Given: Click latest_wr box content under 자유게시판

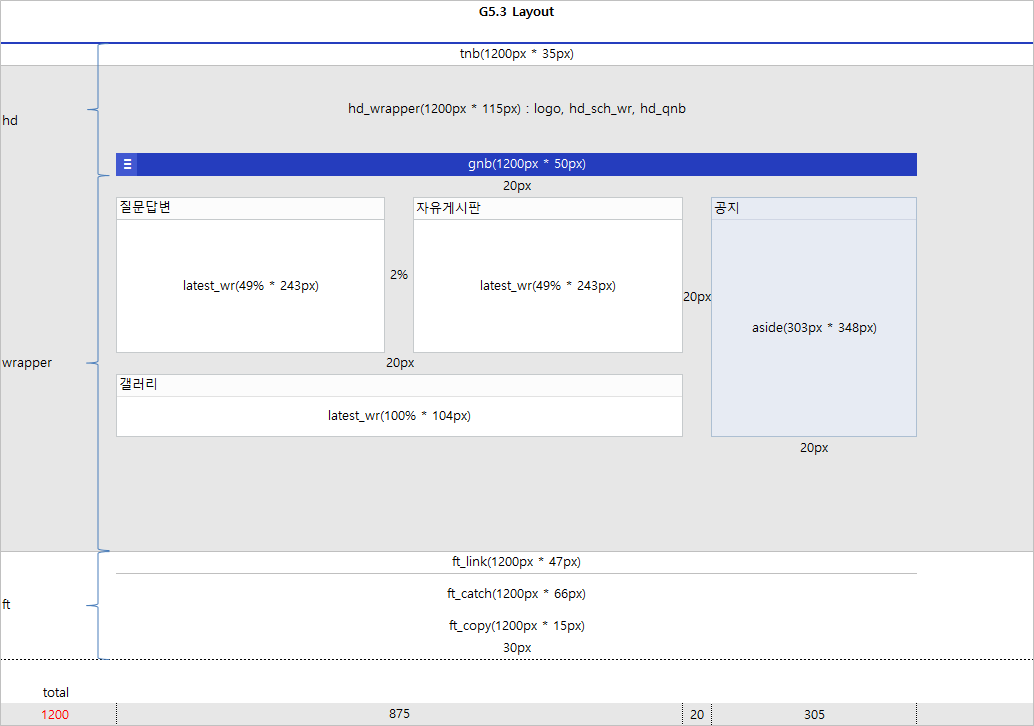Looking at the screenshot, I should (x=547, y=286).
